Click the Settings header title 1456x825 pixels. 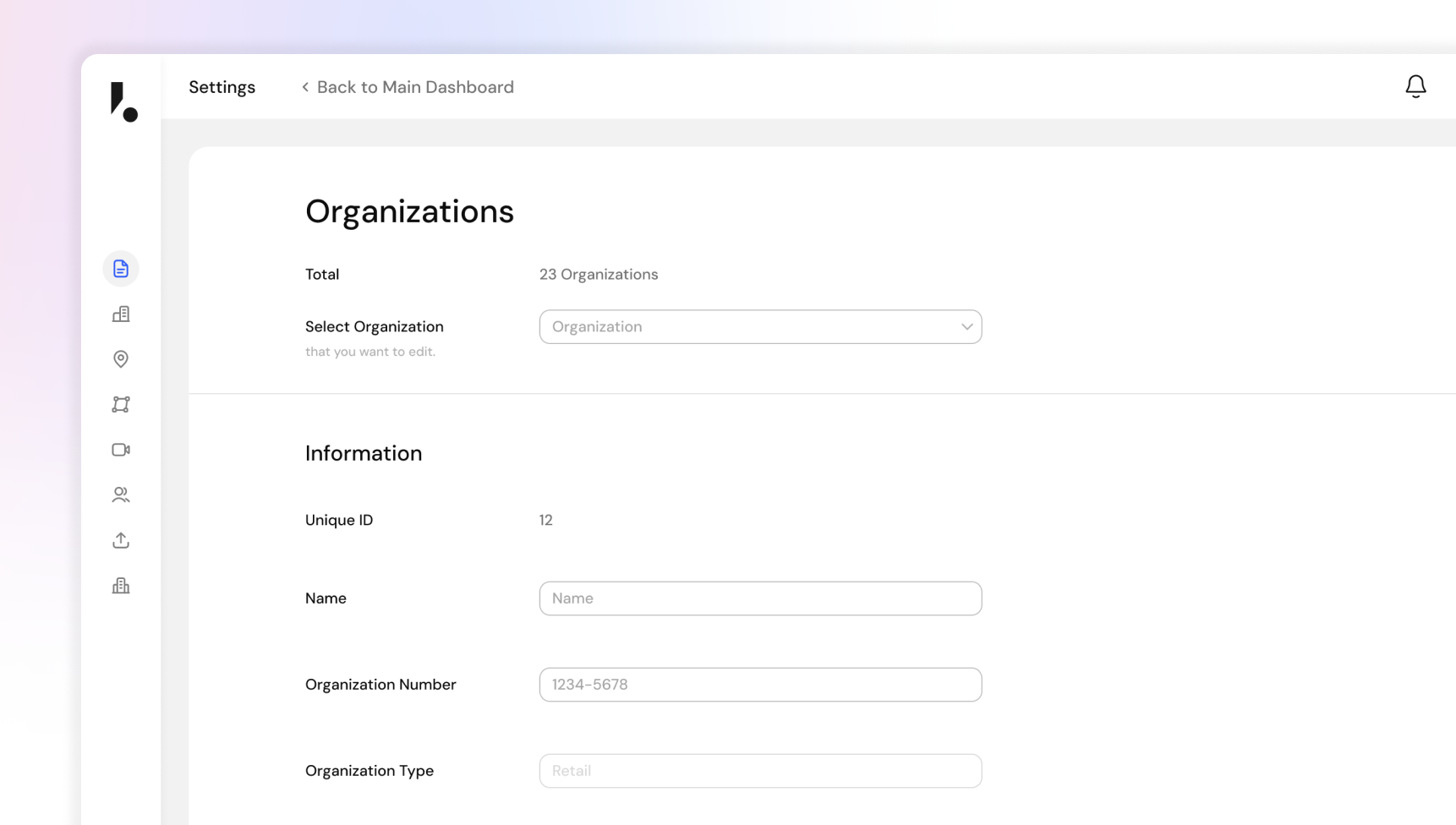pyautogui.click(x=222, y=87)
